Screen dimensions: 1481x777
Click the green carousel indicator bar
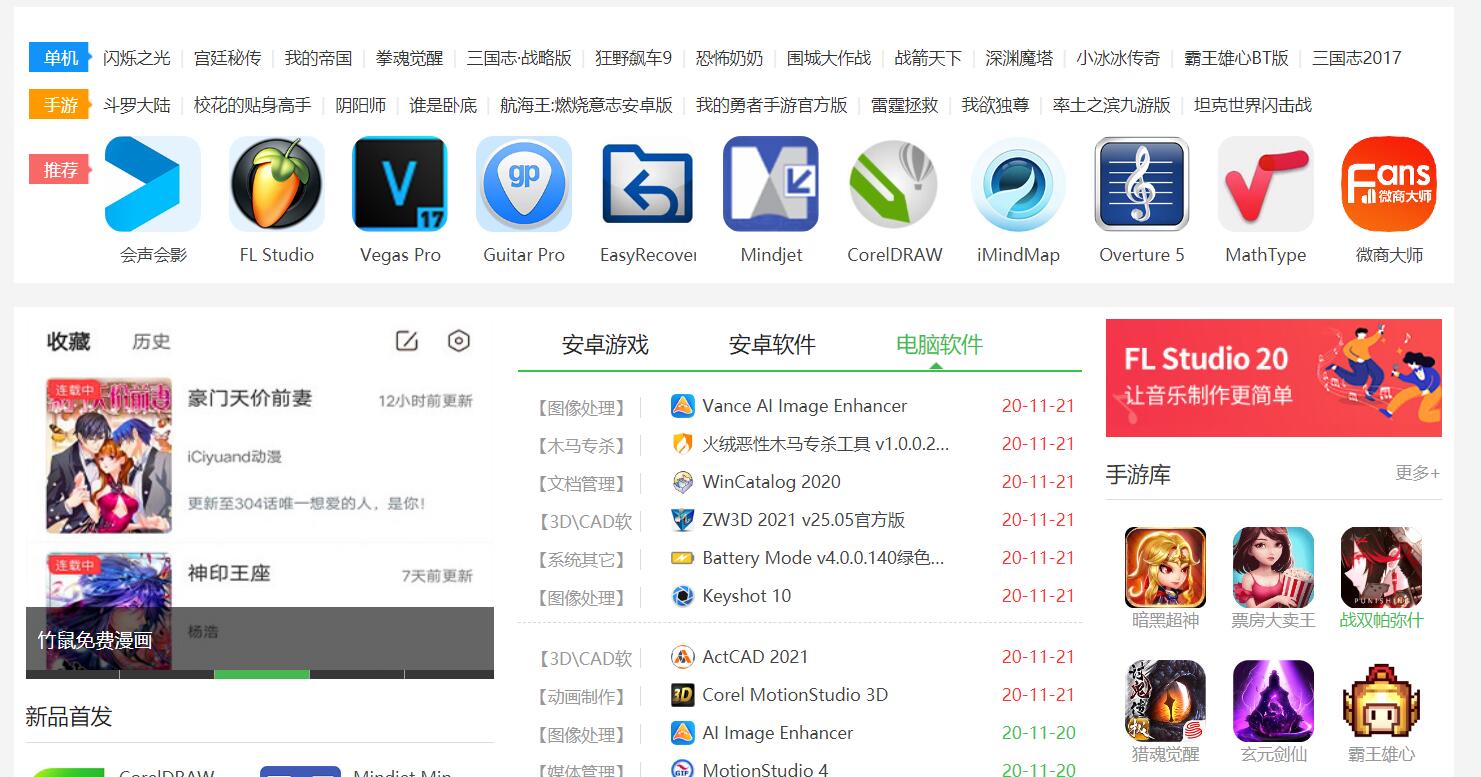tap(261, 674)
